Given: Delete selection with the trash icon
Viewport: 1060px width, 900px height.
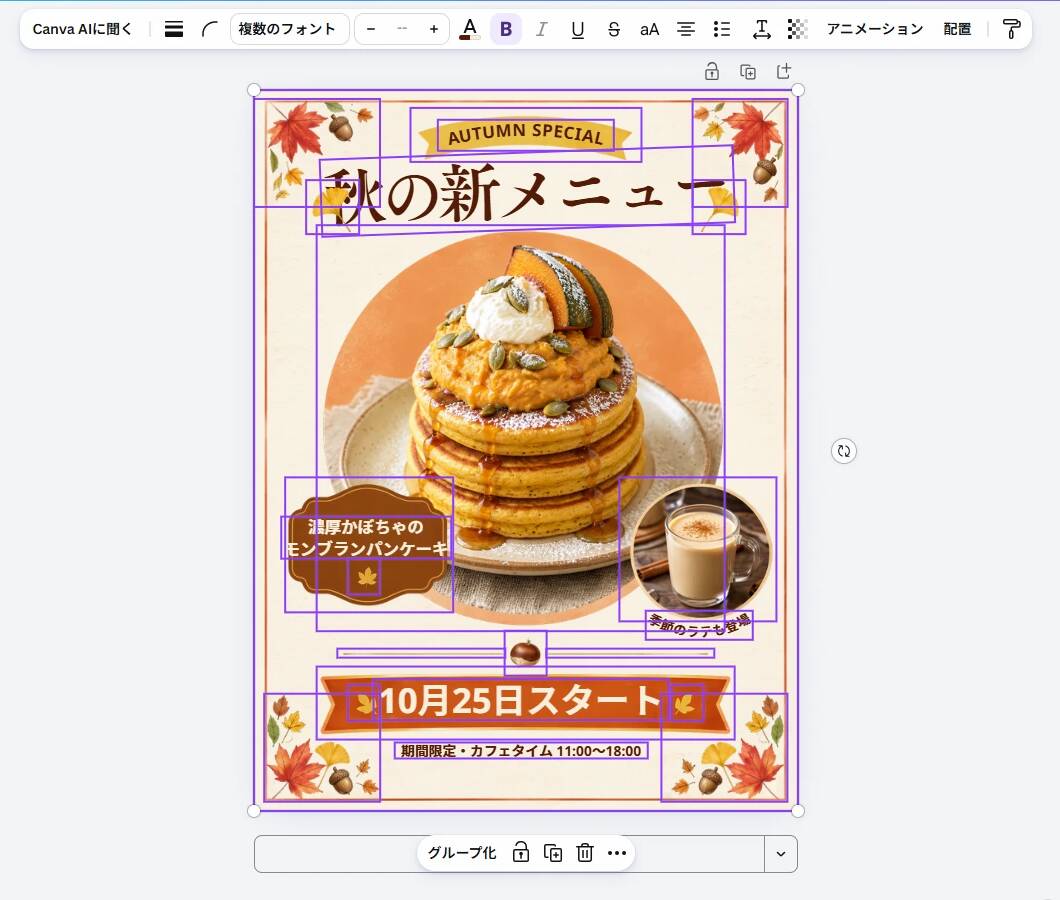Looking at the screenshot, I should tap(585, 853).
